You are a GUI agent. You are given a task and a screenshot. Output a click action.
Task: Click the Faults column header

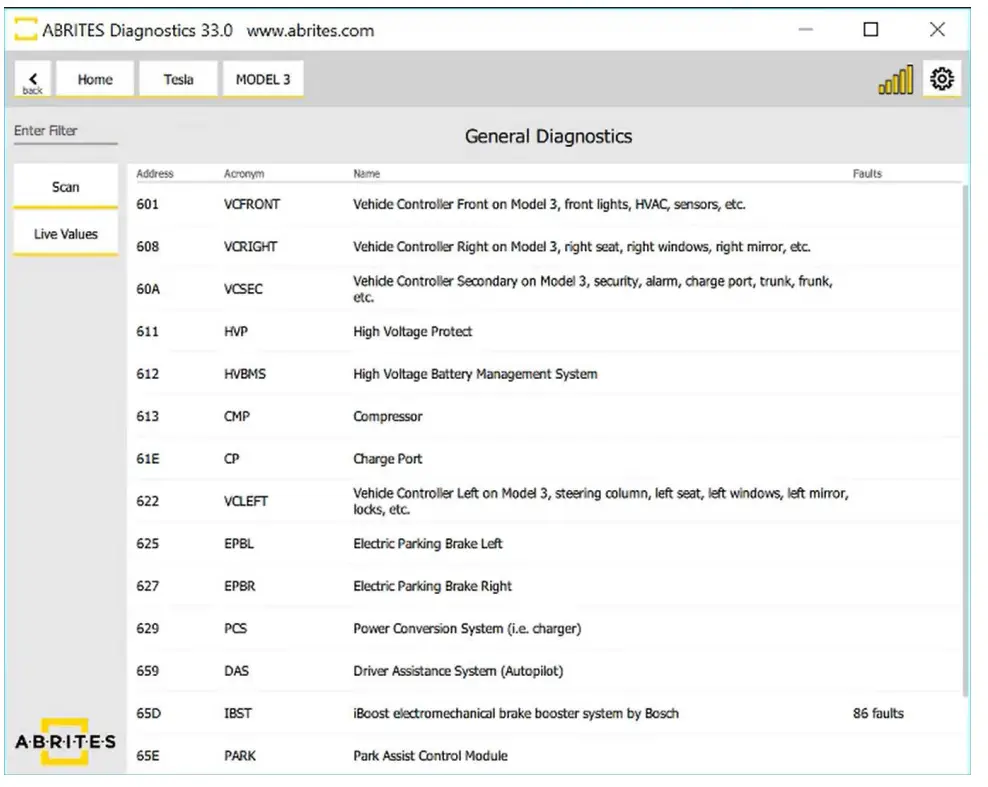(865, 172)
